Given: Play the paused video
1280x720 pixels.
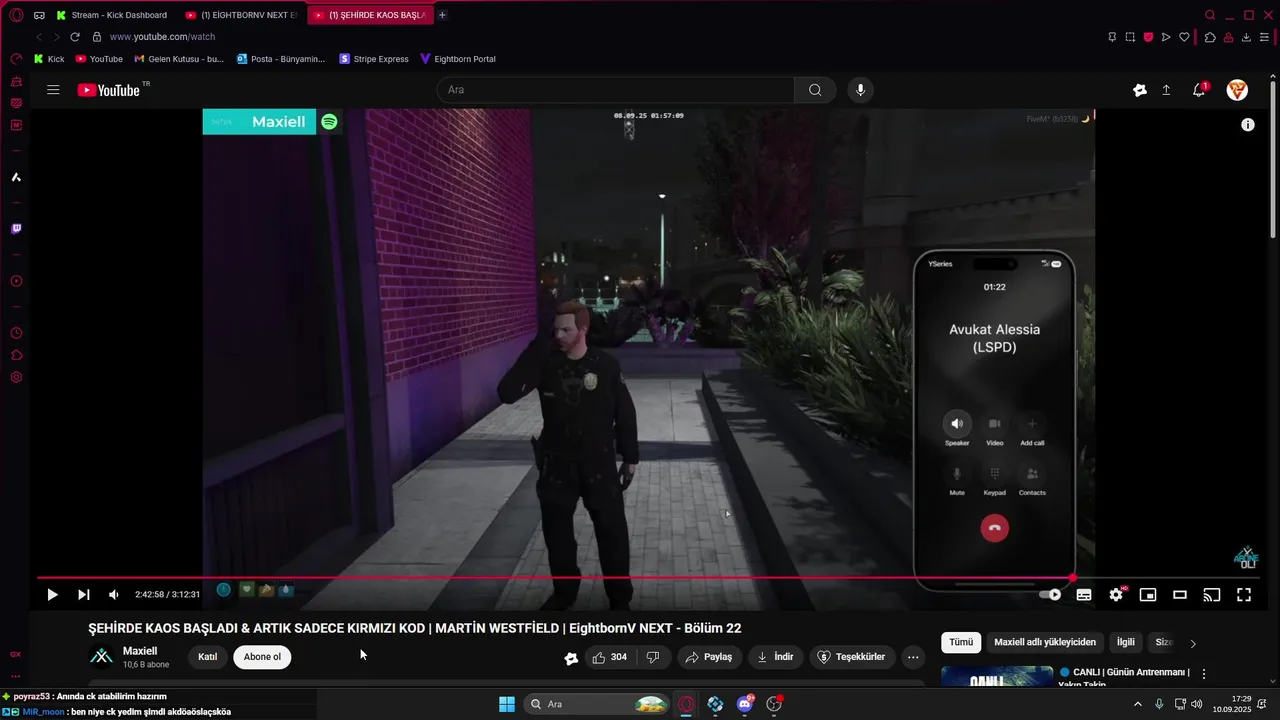Looking at the screenshot, I should point(52,594).
